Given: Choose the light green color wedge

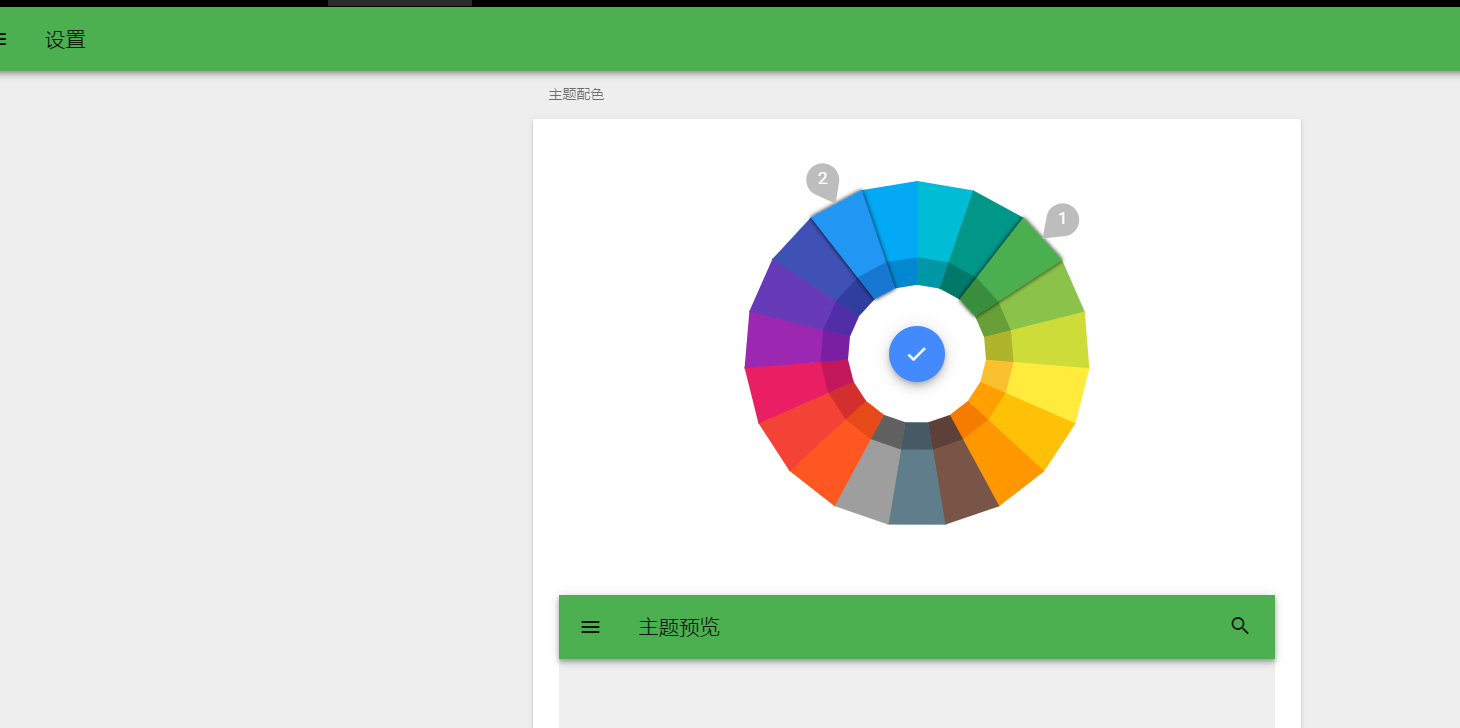Looking at the screenshot, I should [1035, 298].
